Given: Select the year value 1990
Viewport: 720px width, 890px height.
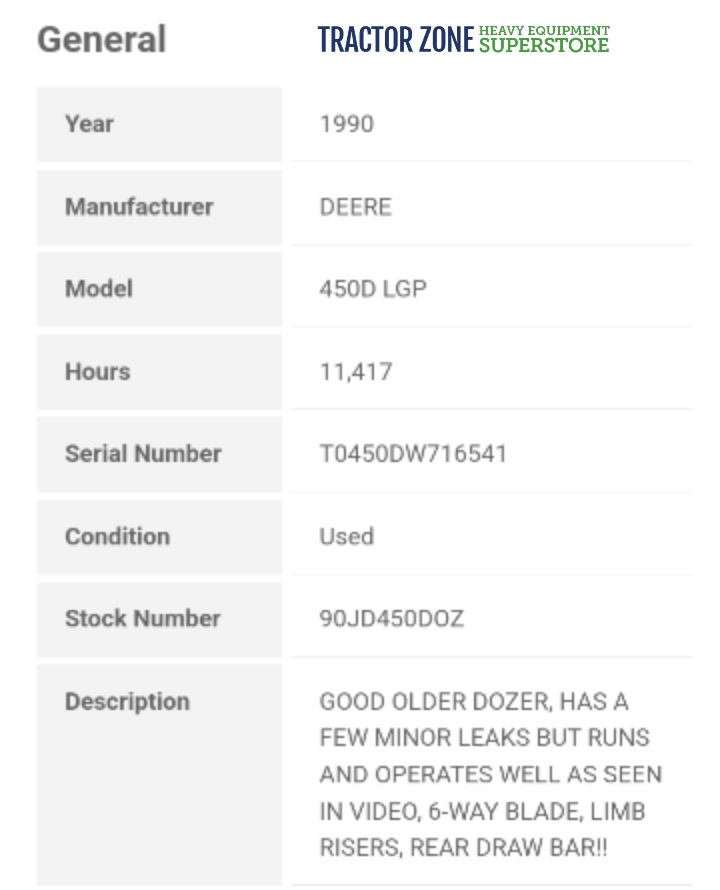Looking at the screenshot, I should click(346, 124).
